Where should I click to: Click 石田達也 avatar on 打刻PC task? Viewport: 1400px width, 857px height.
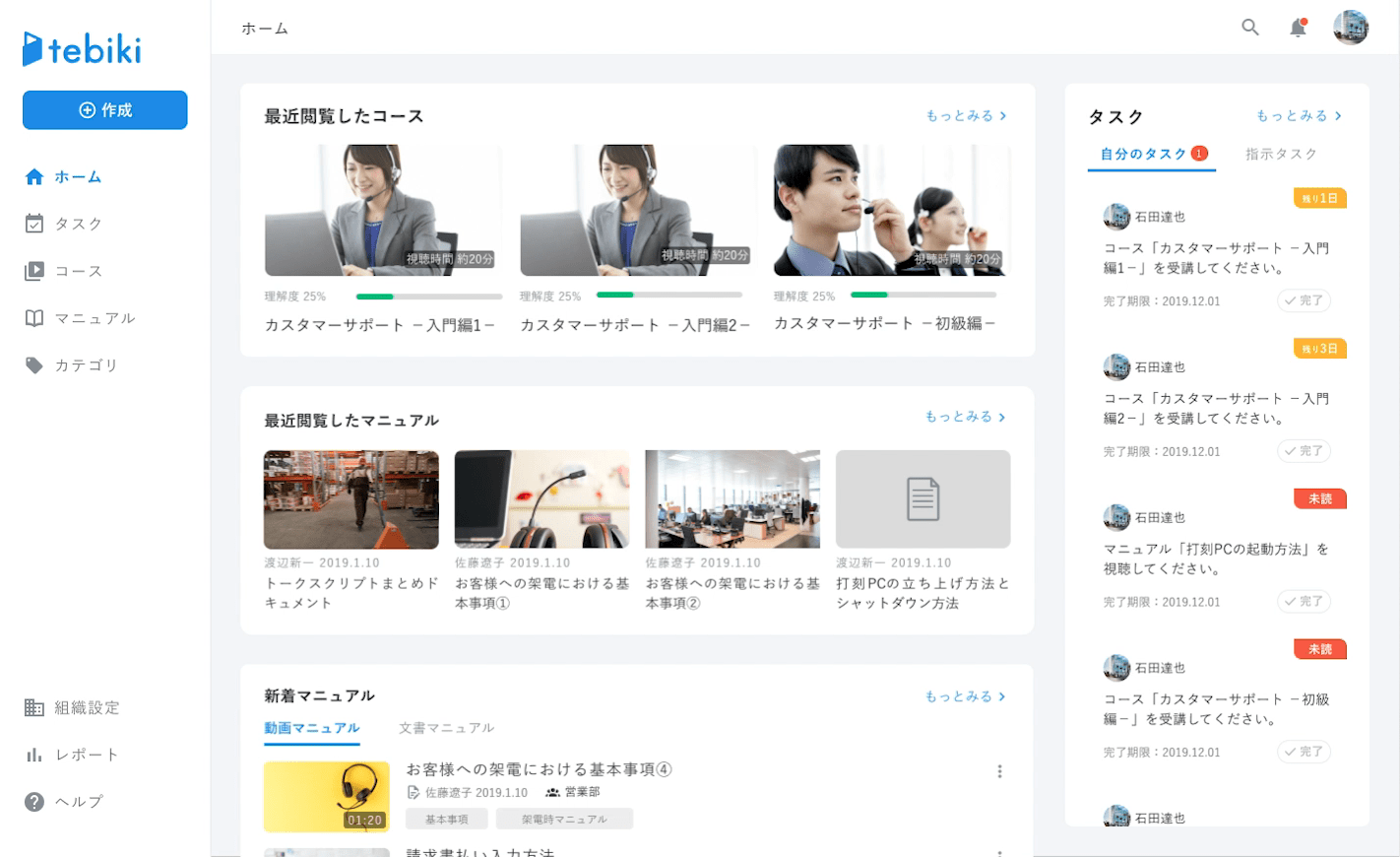[1116, 517]
